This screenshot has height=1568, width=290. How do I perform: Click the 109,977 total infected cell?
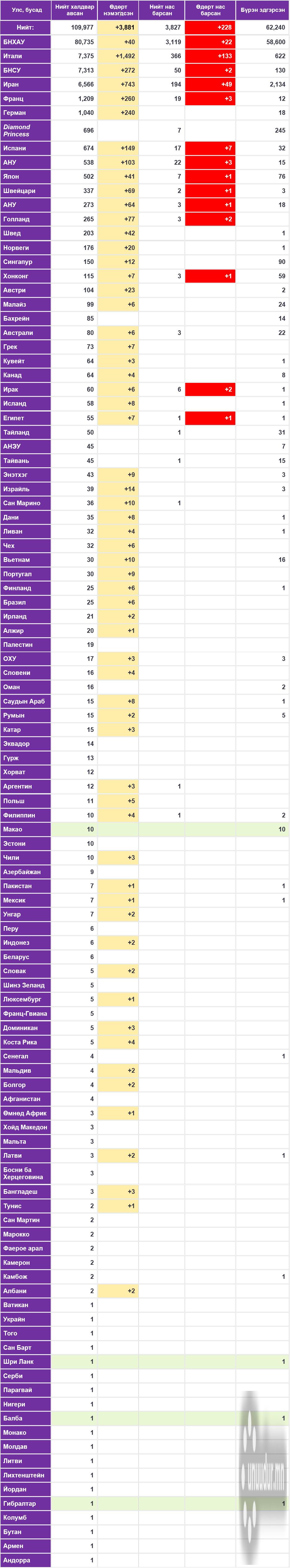74,27
